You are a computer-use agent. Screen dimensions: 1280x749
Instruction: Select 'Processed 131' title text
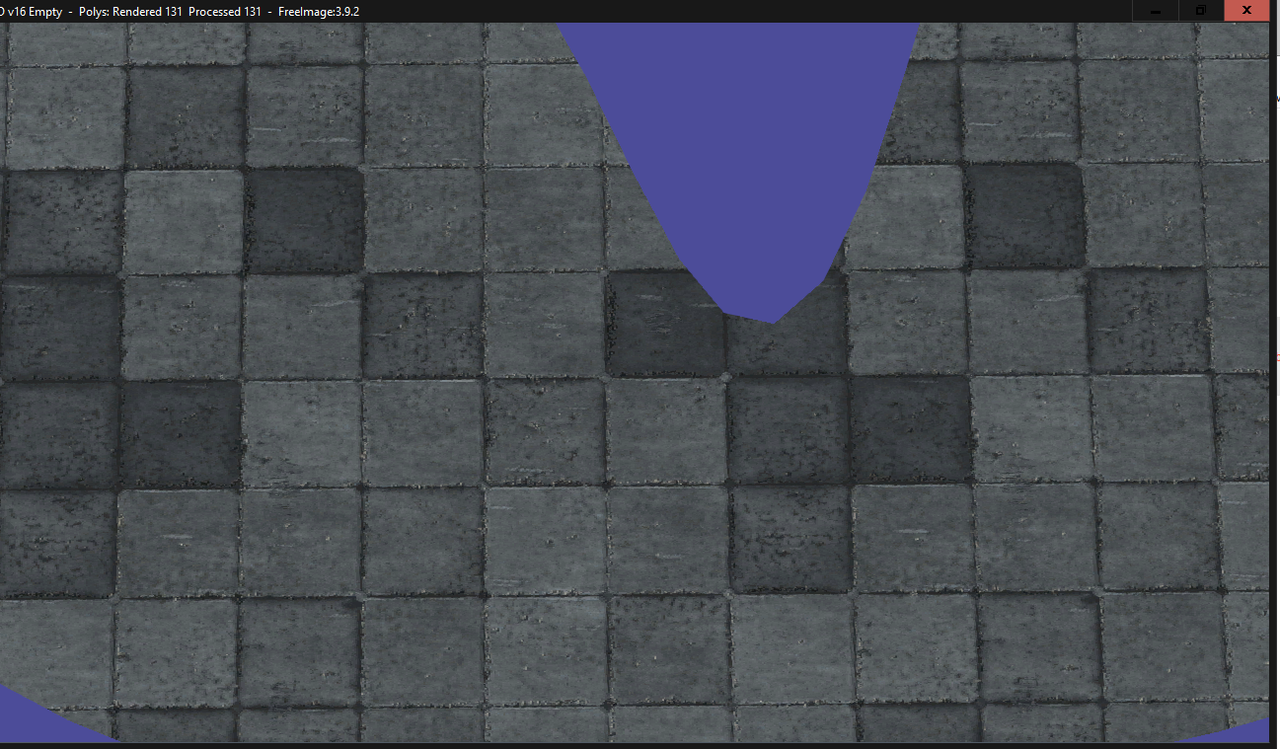click(x=225, y=11)
